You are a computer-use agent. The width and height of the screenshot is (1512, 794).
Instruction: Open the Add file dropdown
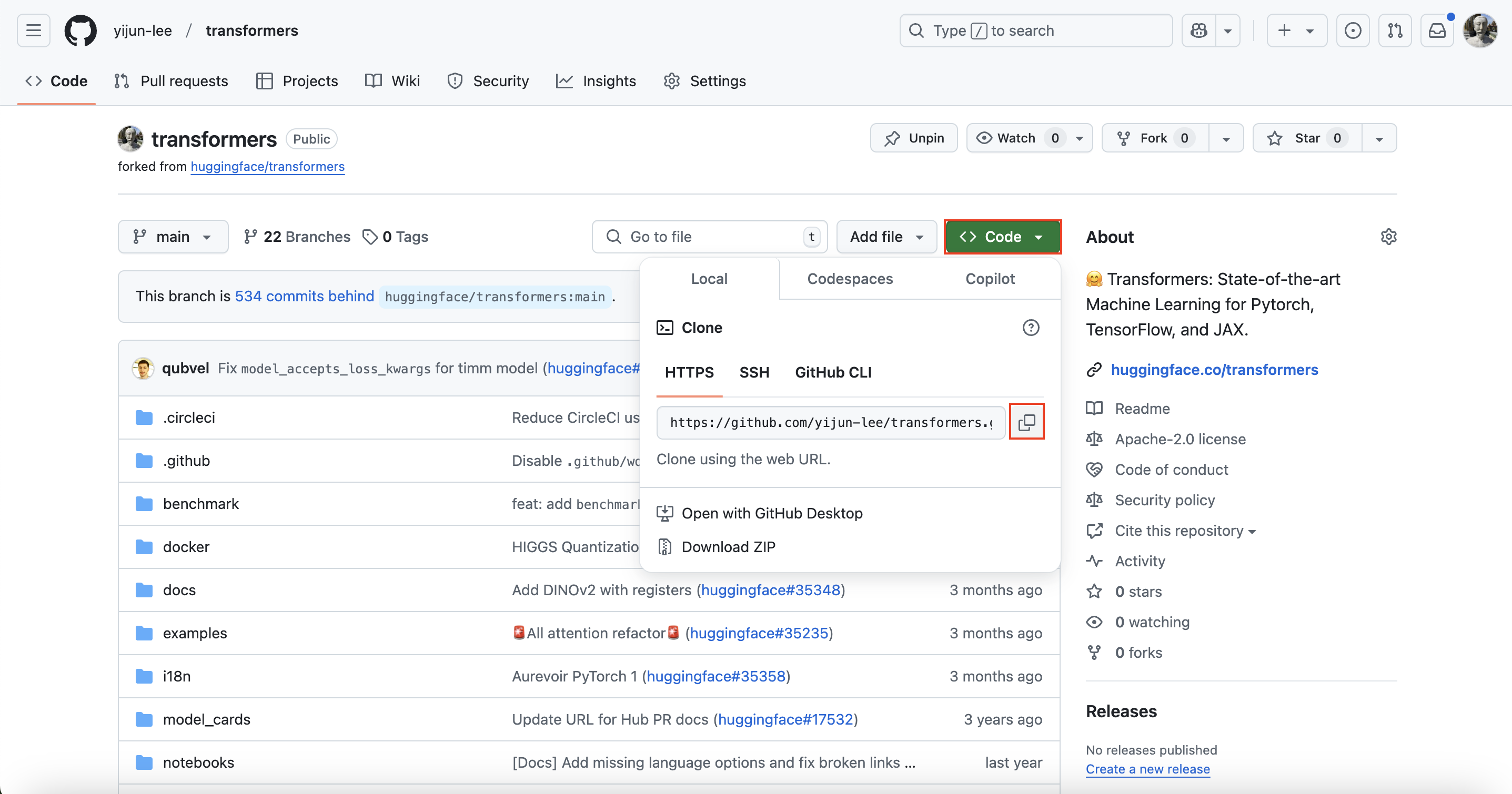886,237
